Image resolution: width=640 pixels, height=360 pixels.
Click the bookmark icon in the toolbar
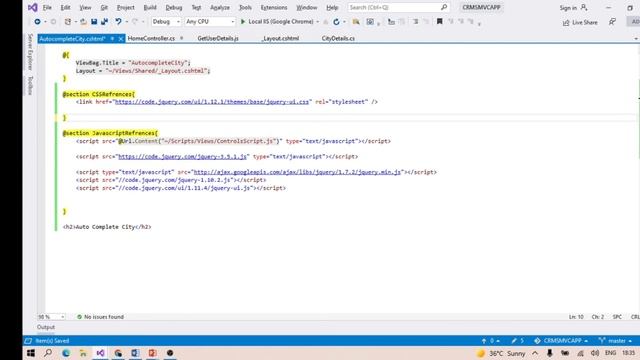point(440,22)
